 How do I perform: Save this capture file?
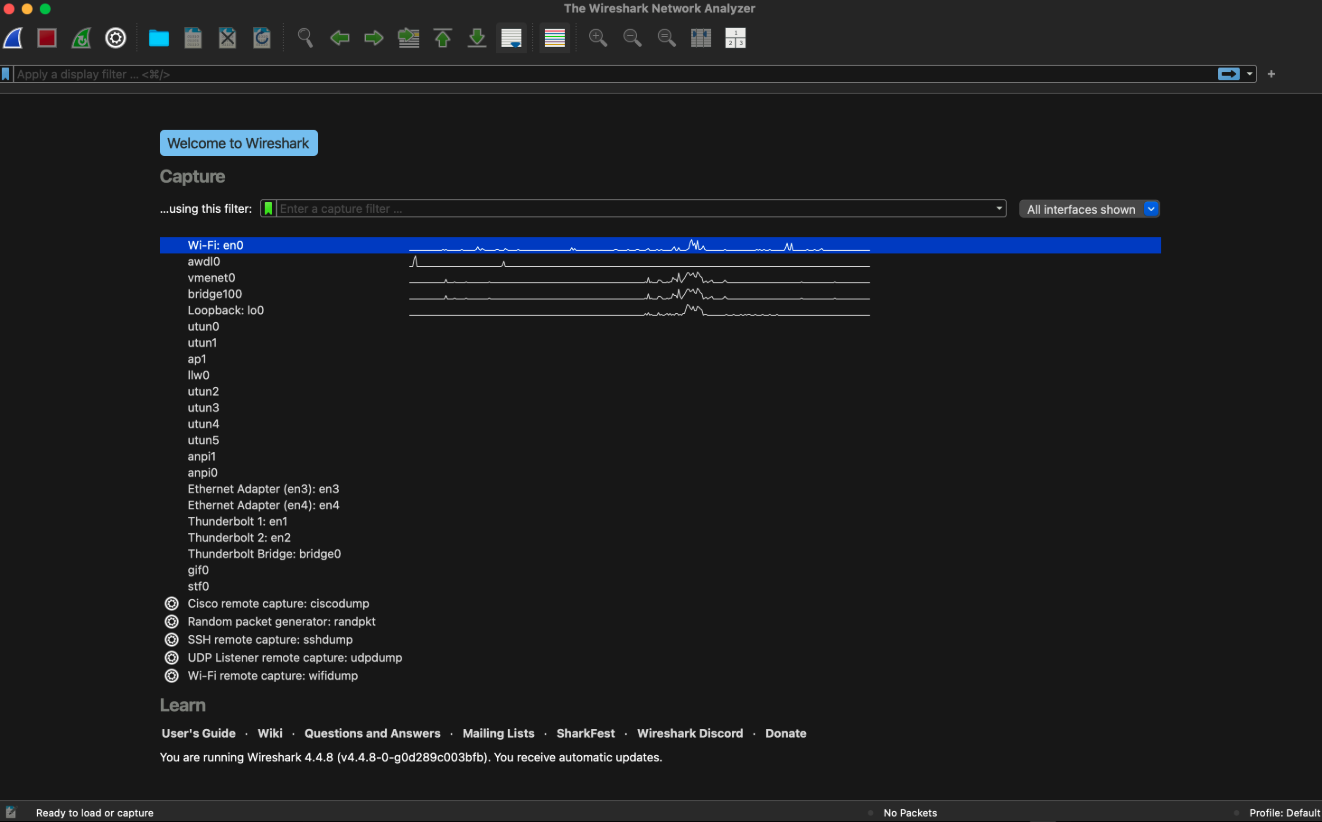[x=193, y=38]
